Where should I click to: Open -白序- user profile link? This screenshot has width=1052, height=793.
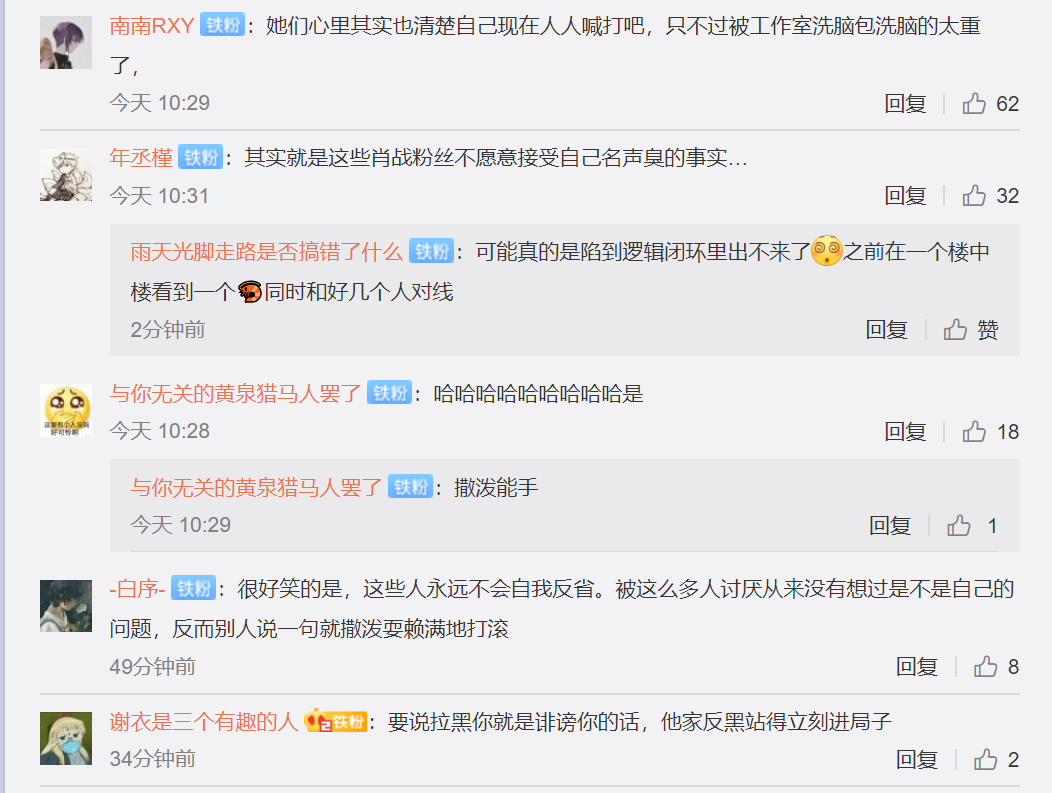pos(138,588)
